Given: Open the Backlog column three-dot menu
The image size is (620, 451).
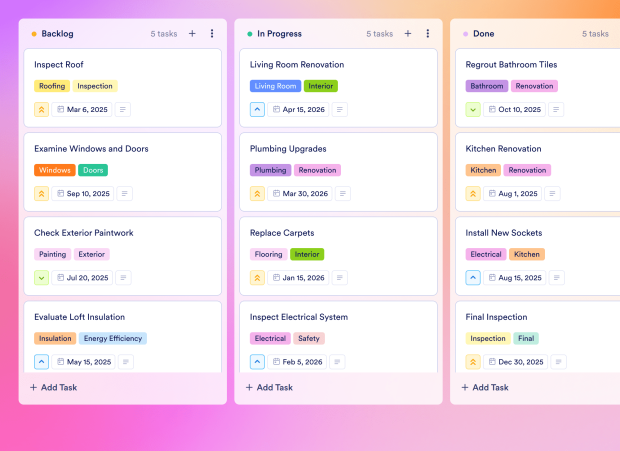Looking at the screenshot, I should (x=212, y=33).
